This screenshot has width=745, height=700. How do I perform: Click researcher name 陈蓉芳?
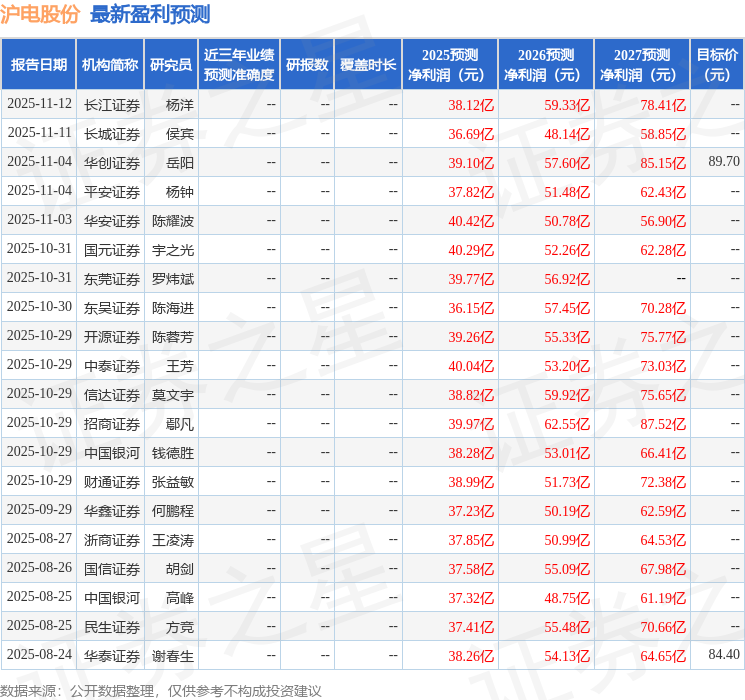(173, 336)
